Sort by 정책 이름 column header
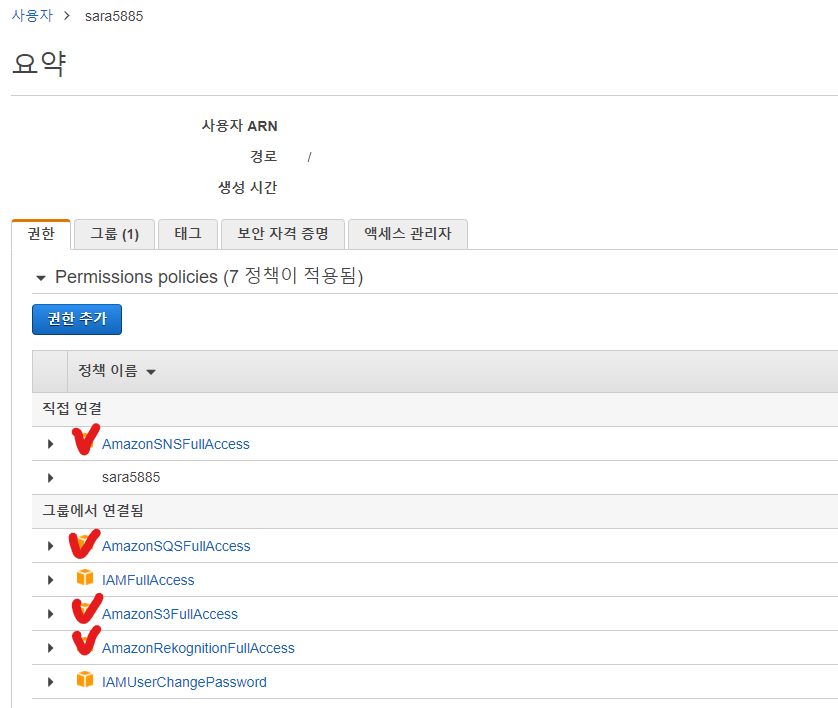Screen dimensions: 838x708 [x=117, y=371]
